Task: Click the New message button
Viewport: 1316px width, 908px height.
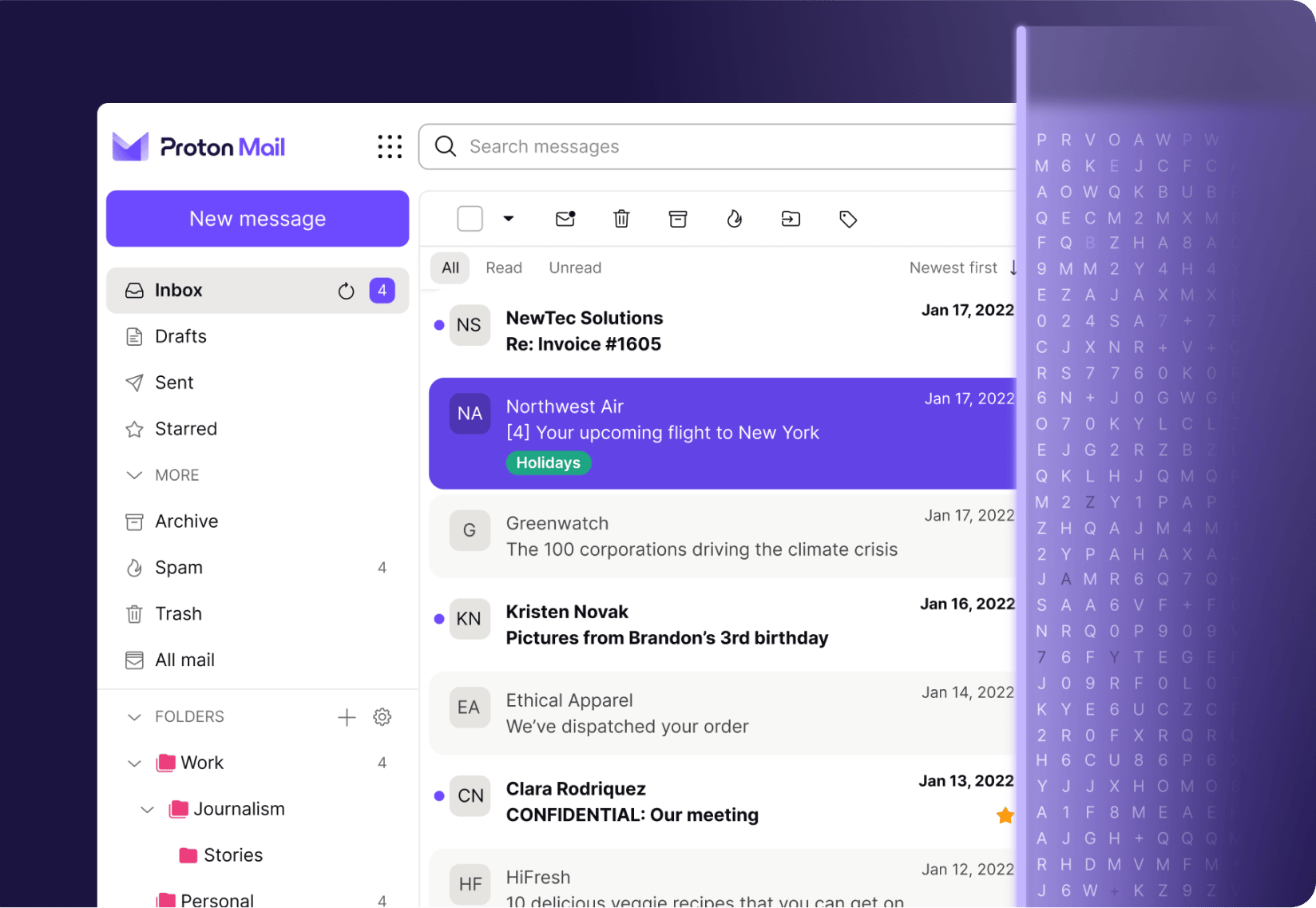Action: 257,218
